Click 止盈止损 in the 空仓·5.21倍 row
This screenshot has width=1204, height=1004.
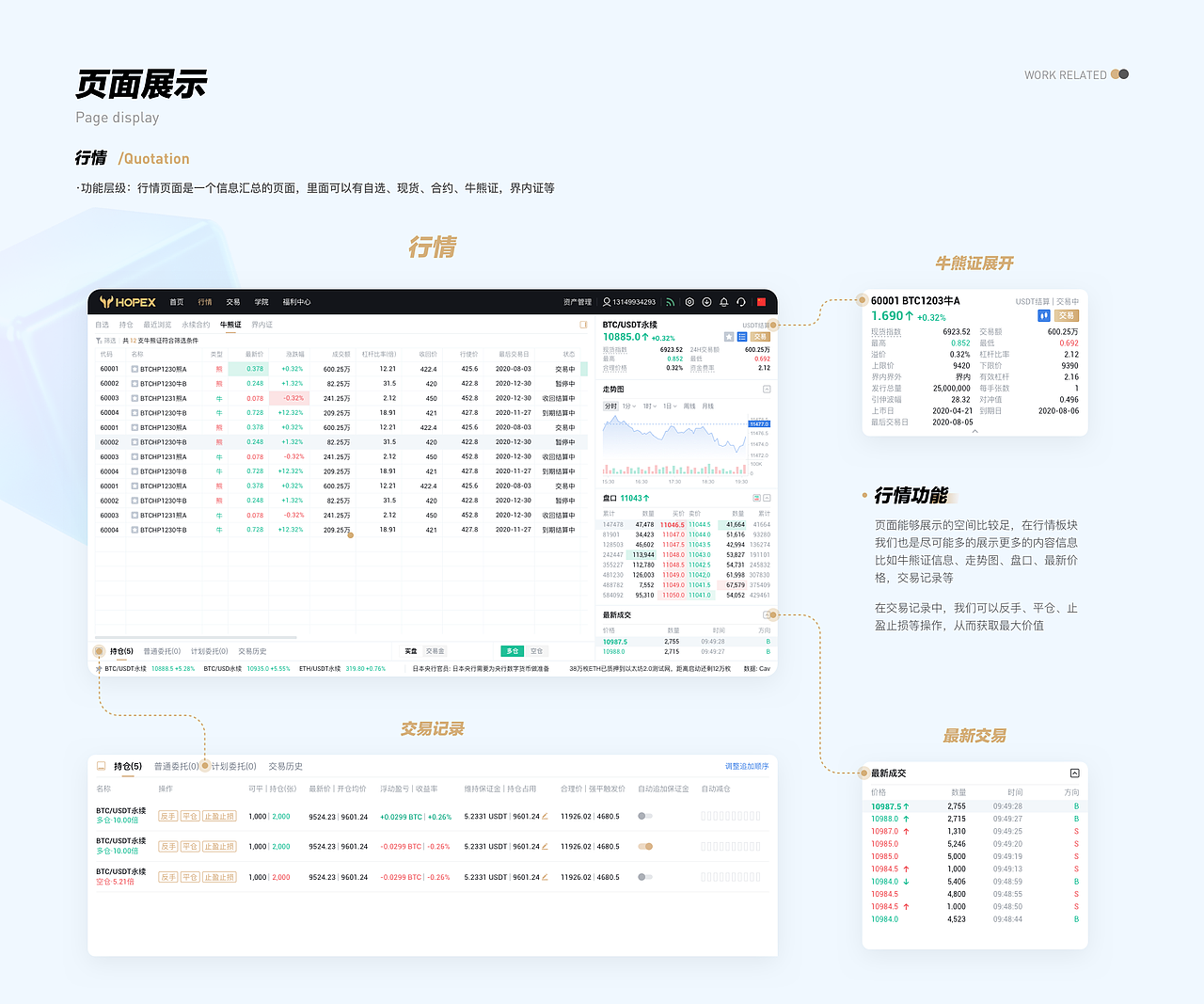(x=219, y=877)
